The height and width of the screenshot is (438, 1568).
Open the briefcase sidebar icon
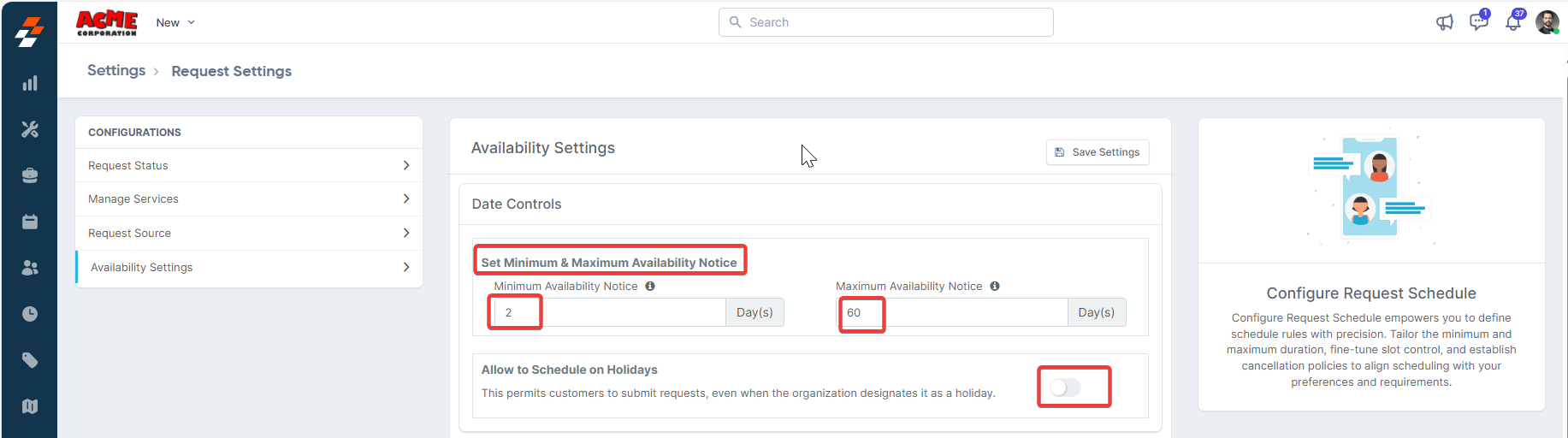pyautogui.click(x=30, y=175)
